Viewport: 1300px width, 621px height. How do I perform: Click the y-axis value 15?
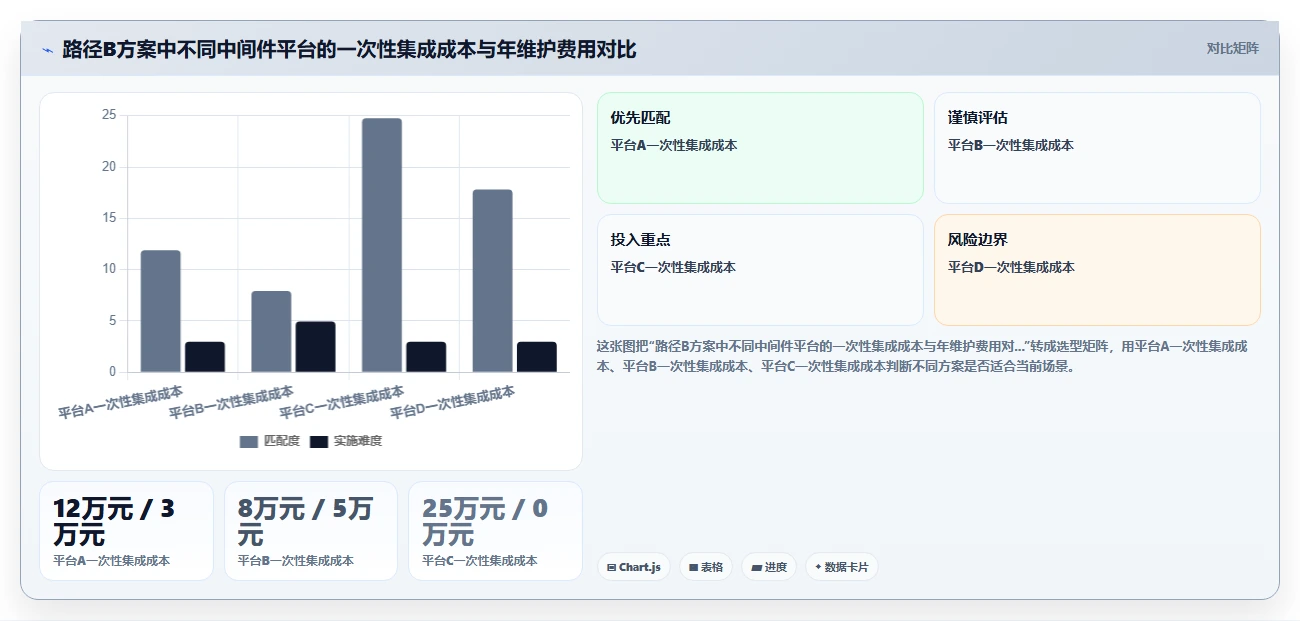pyautogui.click(x=109, y=218)
